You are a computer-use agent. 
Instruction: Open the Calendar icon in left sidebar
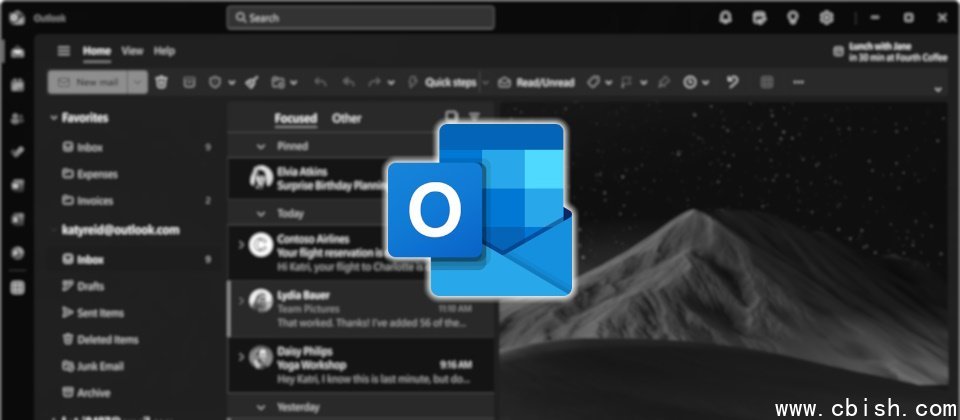(x=17, y=86)
